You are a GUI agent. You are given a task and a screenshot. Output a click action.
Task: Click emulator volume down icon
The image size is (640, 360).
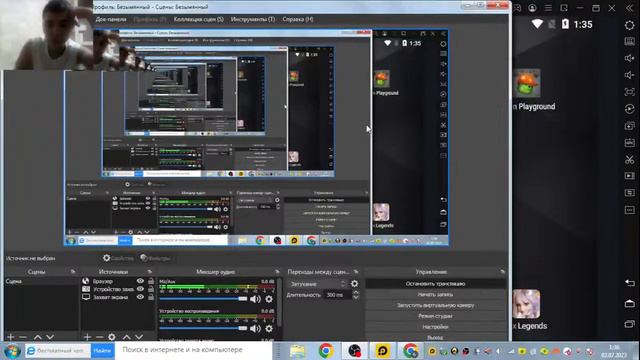(x=629, y=75)
